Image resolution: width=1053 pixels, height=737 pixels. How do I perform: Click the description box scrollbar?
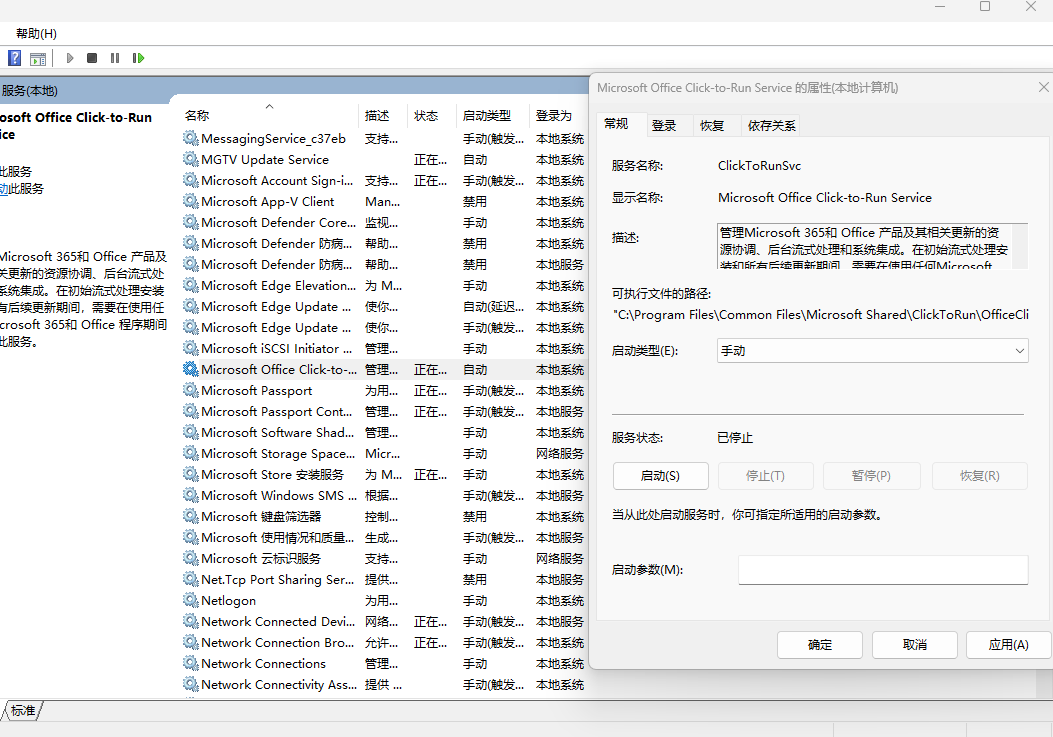point(1019,246)
